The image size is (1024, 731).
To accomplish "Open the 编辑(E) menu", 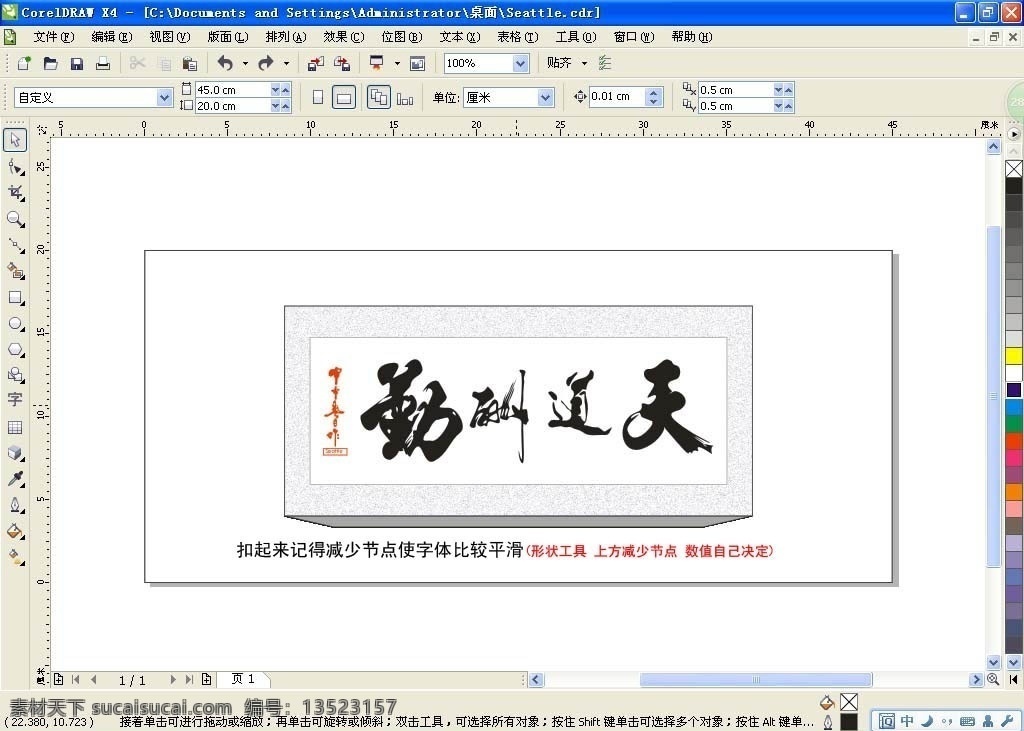I will pos(112,37).
